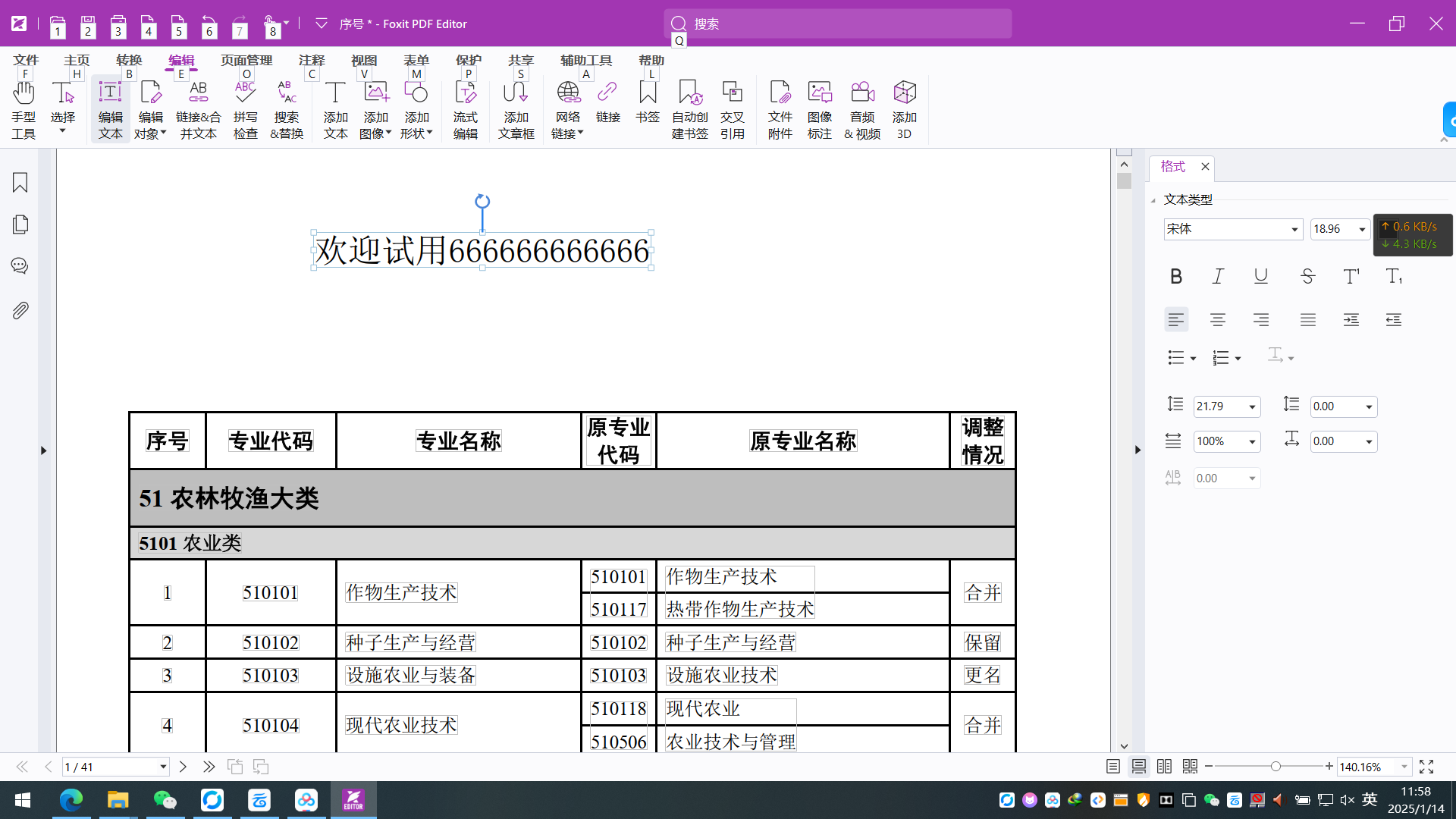Click the Audio & Video tool
The height and width of the screenshot is (819, 1456).
point(862,111)
